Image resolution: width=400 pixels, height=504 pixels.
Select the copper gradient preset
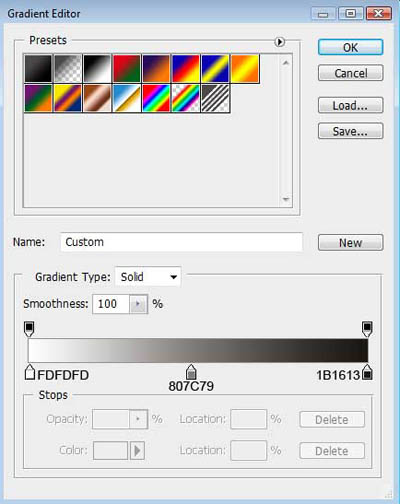tap(97, 98)
